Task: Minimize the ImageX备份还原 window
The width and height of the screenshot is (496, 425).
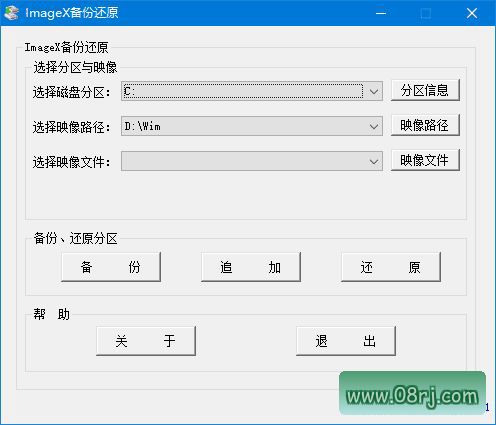Action: [x=381, y=13]
